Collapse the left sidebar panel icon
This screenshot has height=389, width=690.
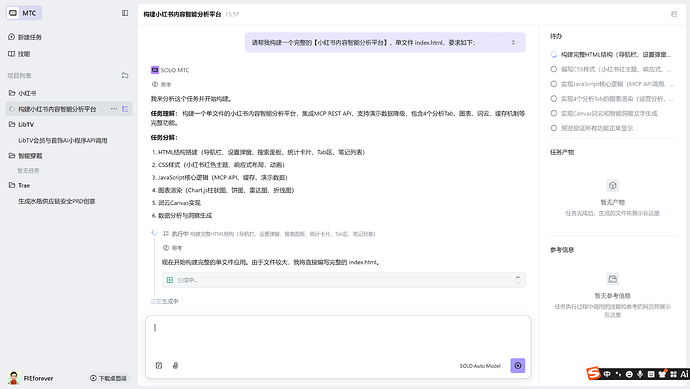click(x=125, y=13)
